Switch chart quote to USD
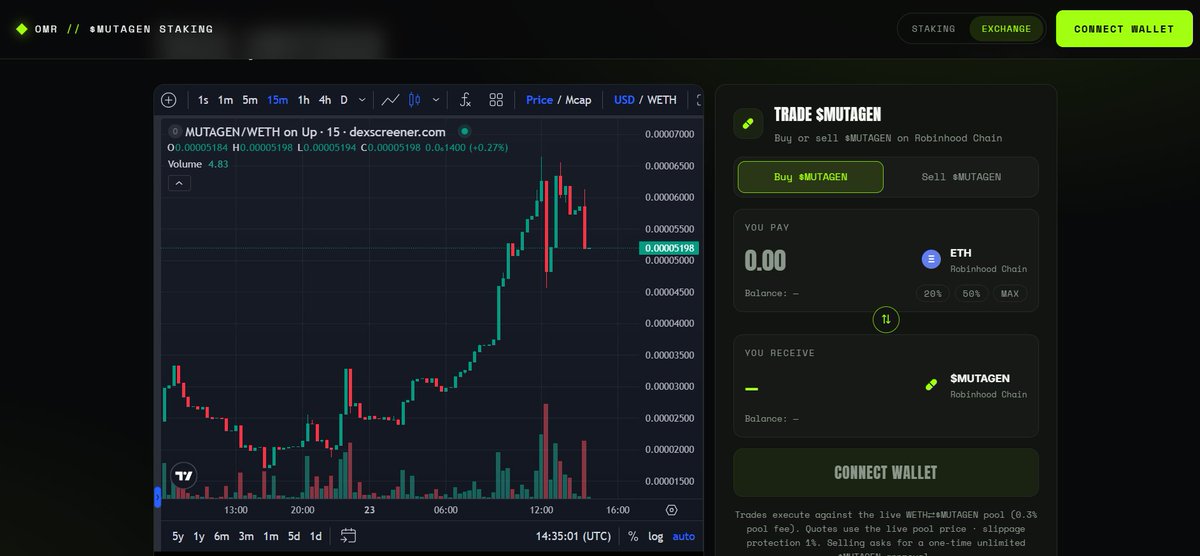1200x556 pixels. click(x=624, y=100)
